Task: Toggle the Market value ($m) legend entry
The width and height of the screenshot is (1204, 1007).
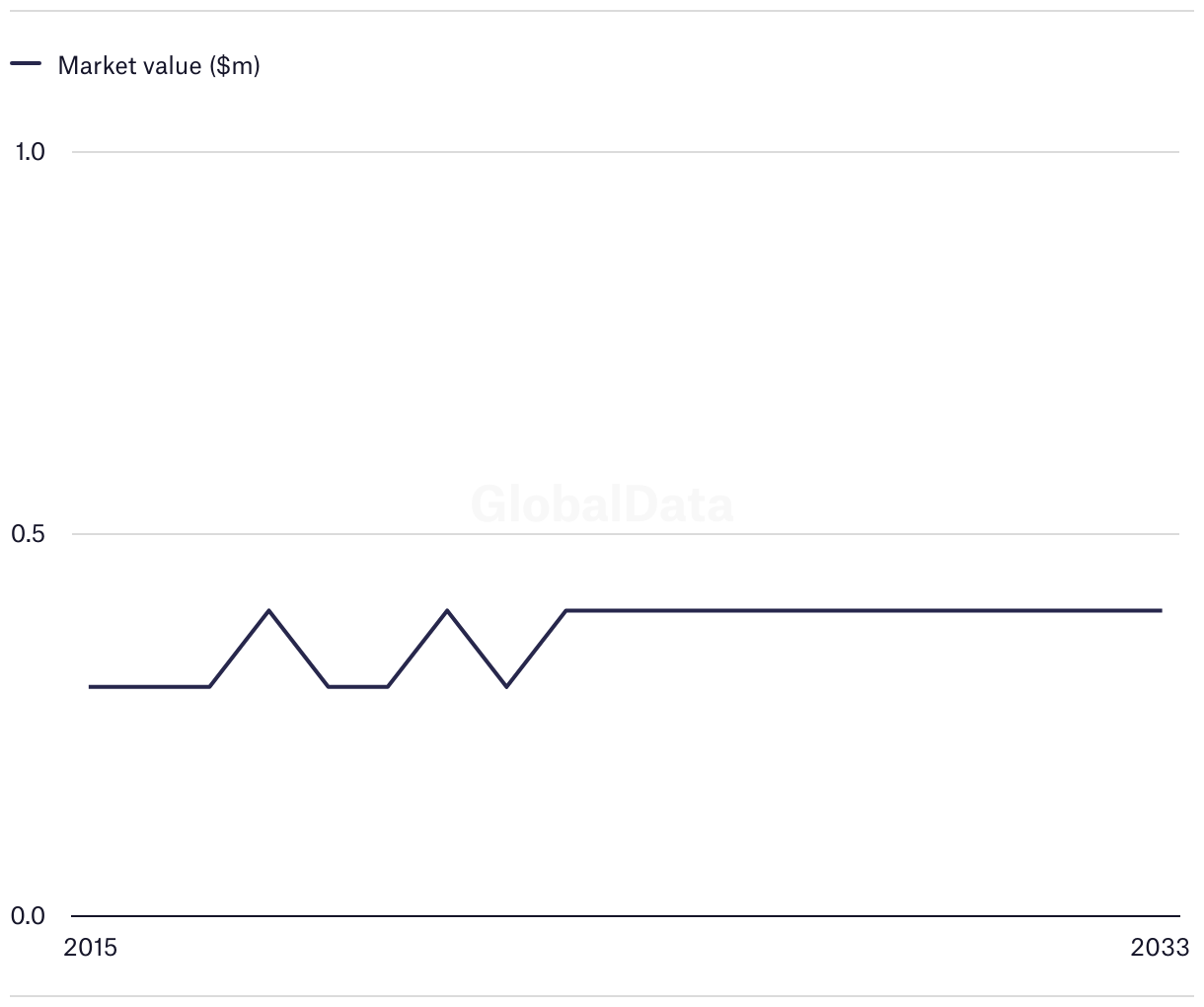Action: click(x=135, y=65)
